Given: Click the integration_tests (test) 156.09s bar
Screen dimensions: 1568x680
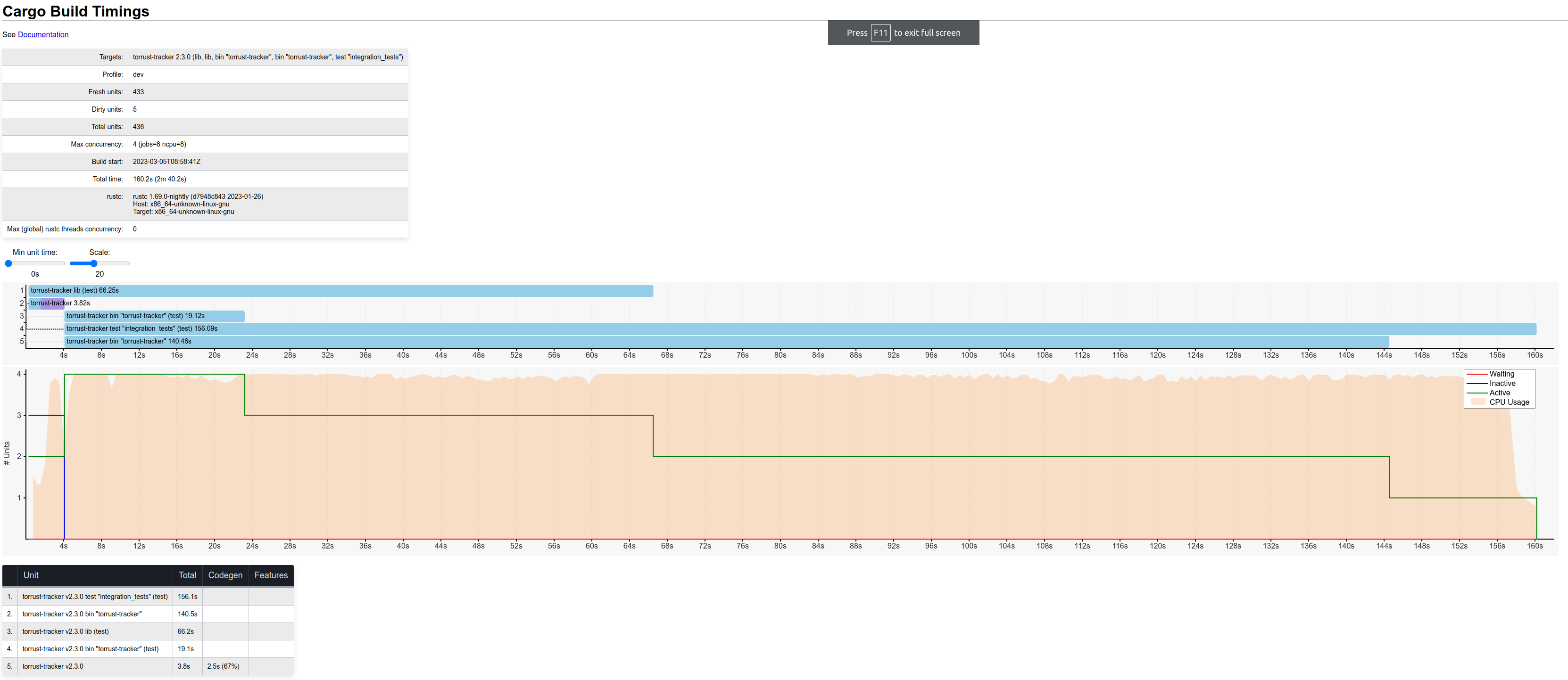Looking at the screenshot, I should (x=800, y=329).
